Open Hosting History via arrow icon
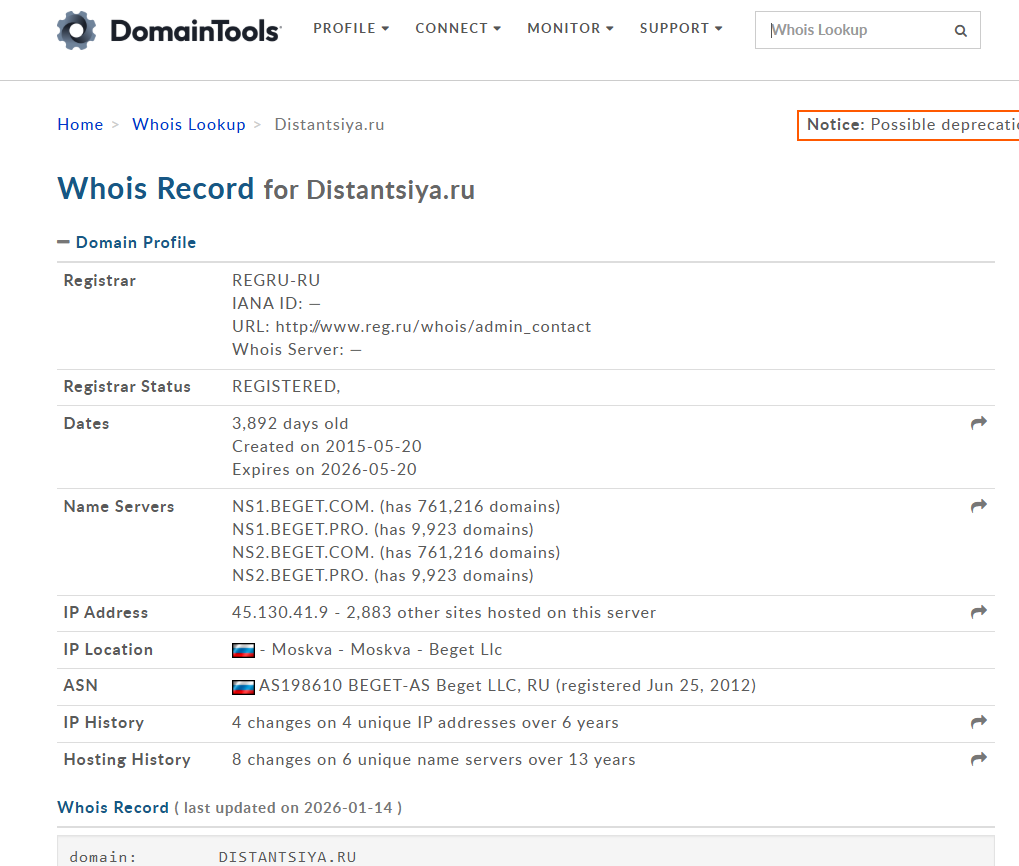The height and width of the screenshot is (866, 1019). point(978,759)
